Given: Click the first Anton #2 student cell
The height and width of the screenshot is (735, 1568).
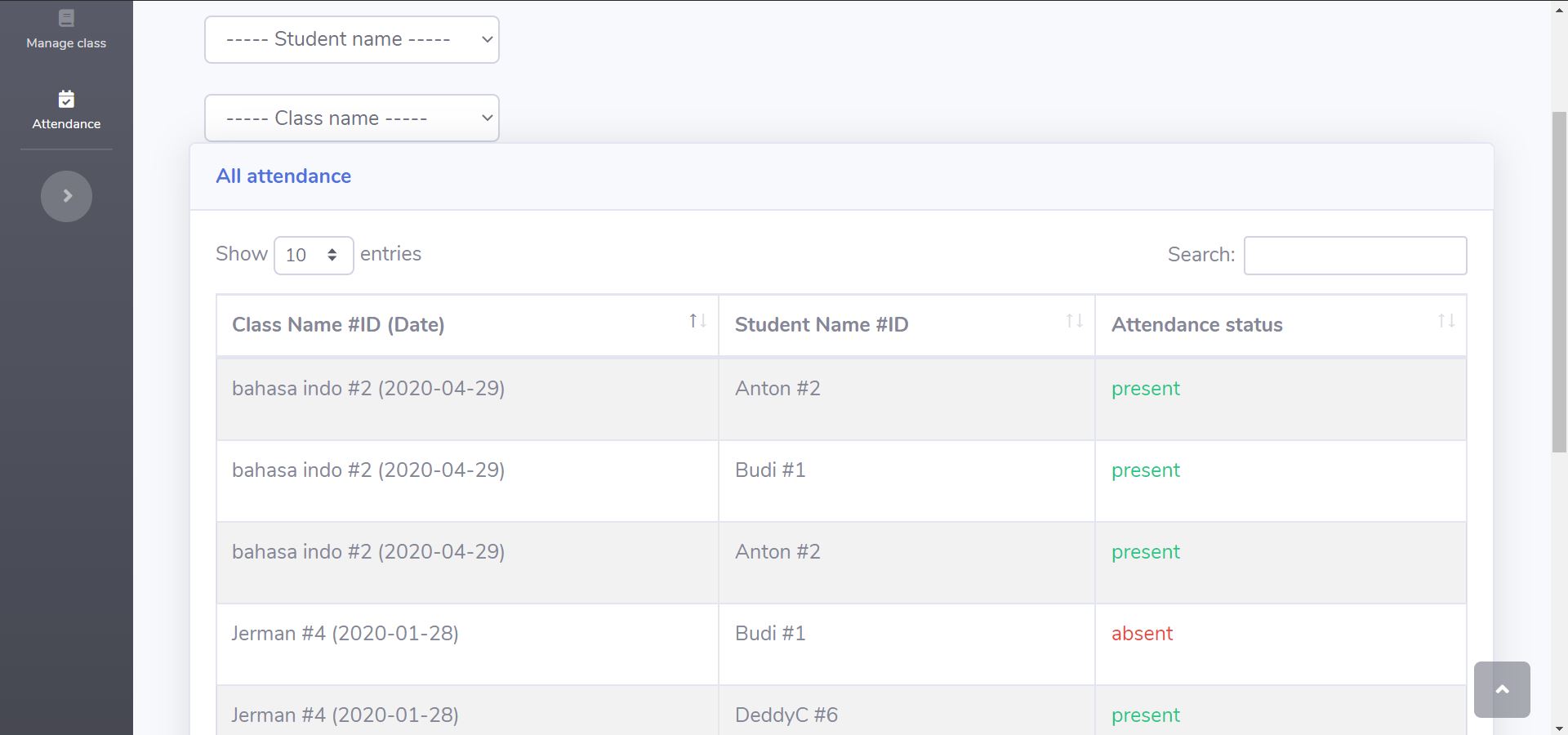Looking at the screenshot, I should click(777, 389).
